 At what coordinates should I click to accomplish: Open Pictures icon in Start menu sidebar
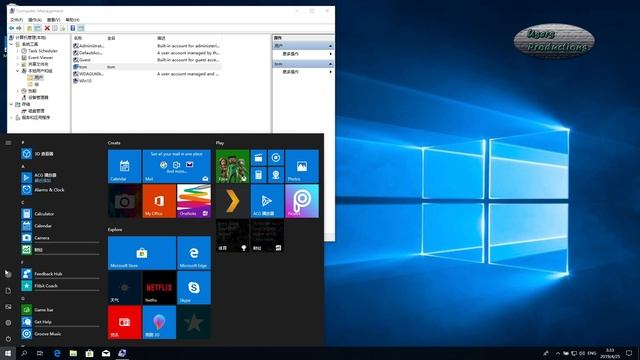(8, 307)
